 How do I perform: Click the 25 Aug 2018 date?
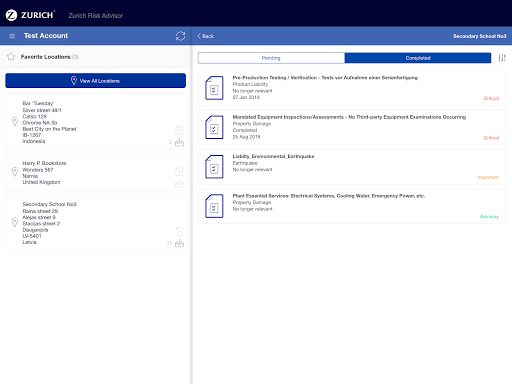coord(246,137)
